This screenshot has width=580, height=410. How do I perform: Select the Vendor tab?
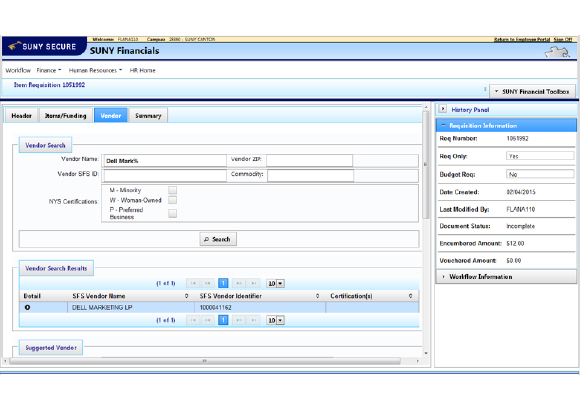(111, 115)
